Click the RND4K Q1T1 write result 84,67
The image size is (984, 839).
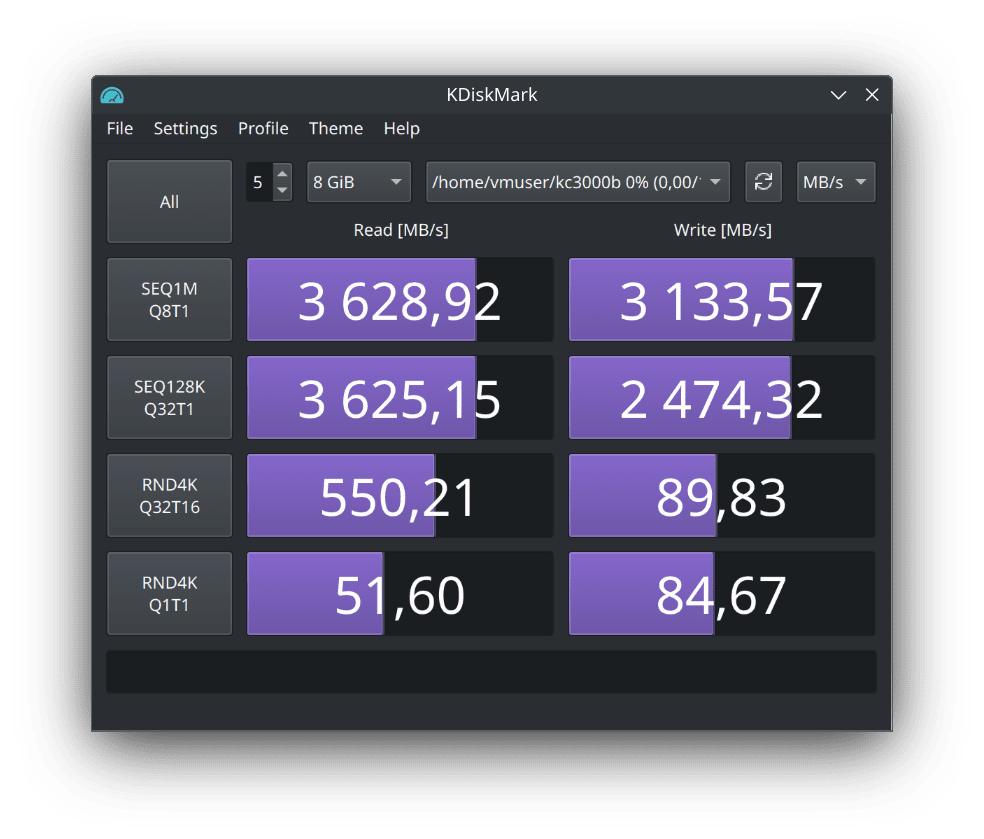pos(722,594)
